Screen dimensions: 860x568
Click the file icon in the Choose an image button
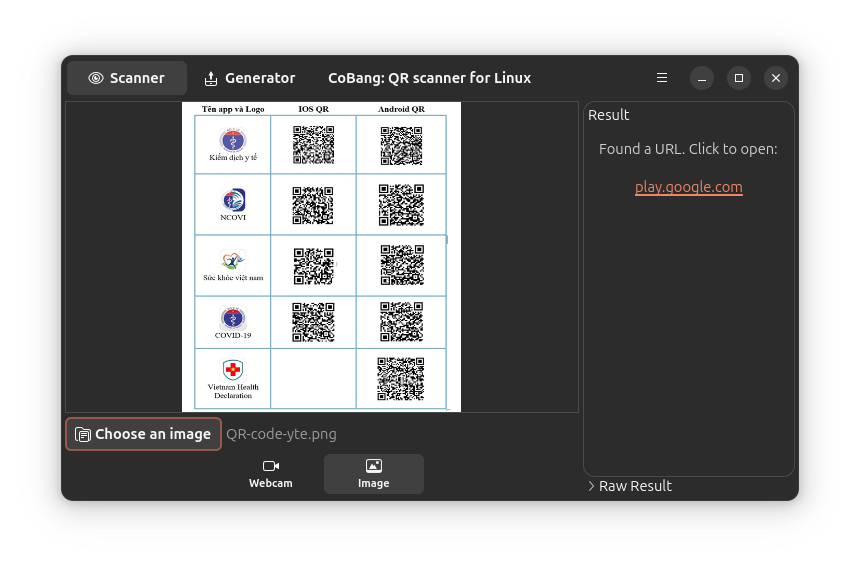click(83, 434)
